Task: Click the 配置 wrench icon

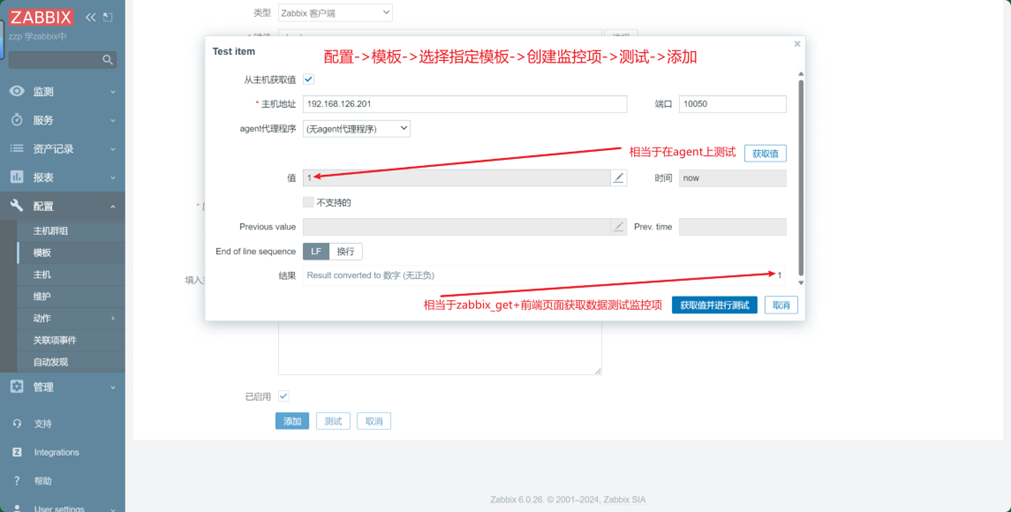Action: click(x=17, y=206)
